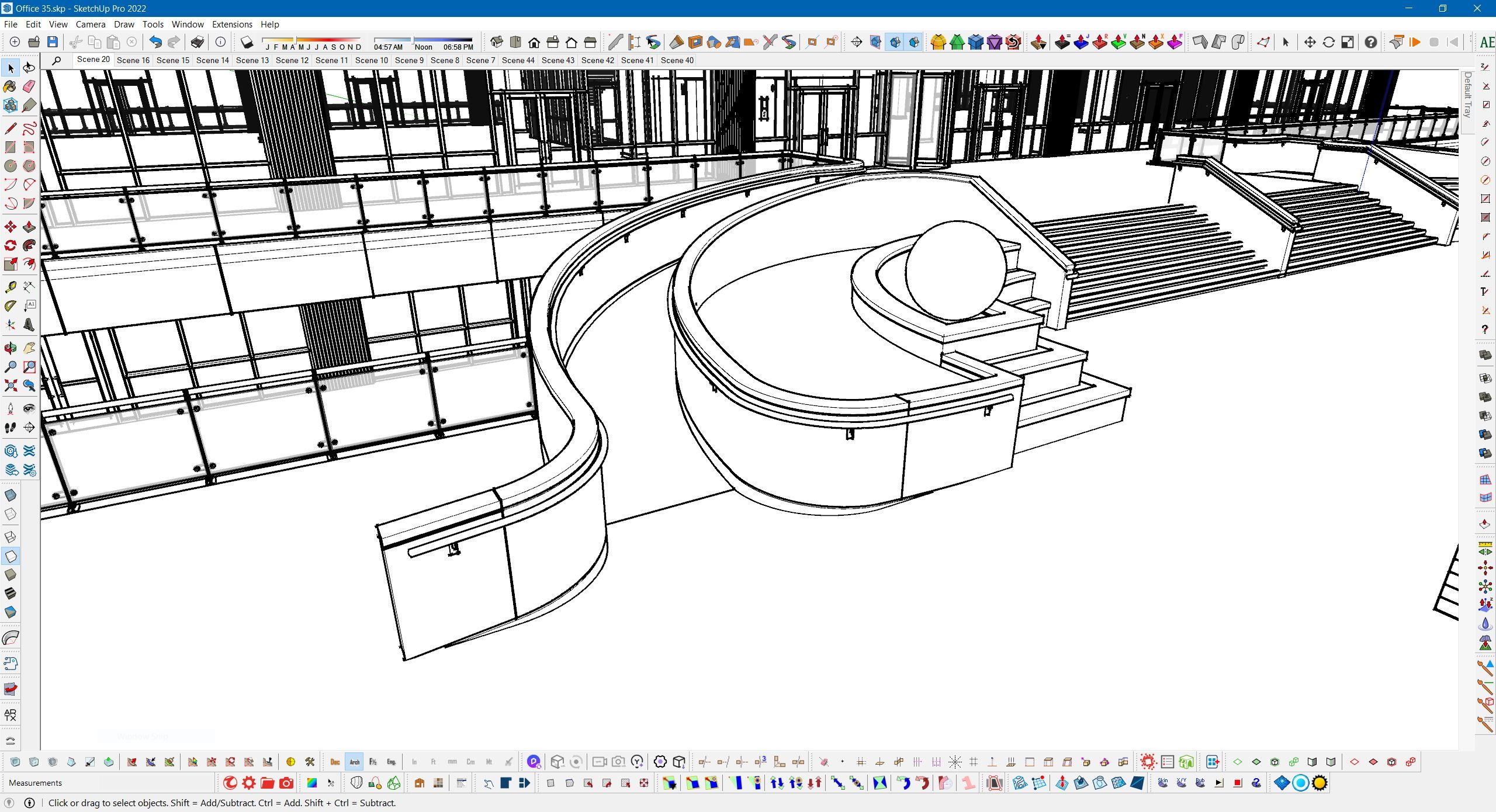Pick the Push/Pull tool
Image resolution: width=1496 pixels, height=812 pixels.
pos(29,227)
